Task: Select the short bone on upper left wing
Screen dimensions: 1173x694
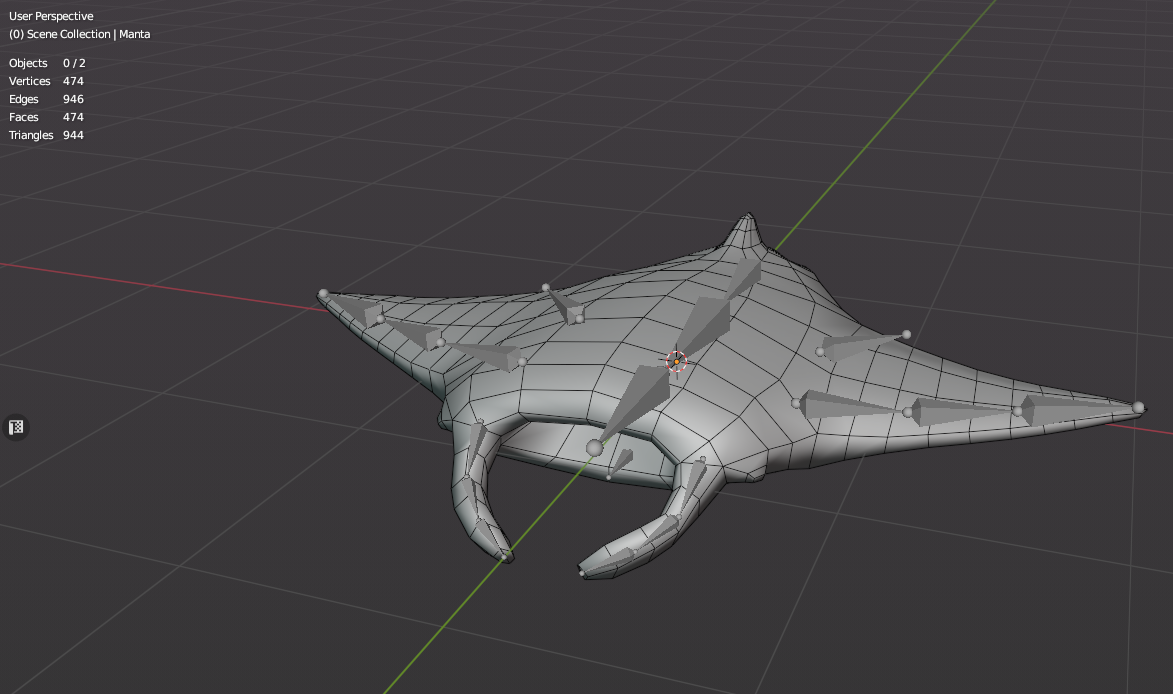Action: tap(562, 304)
